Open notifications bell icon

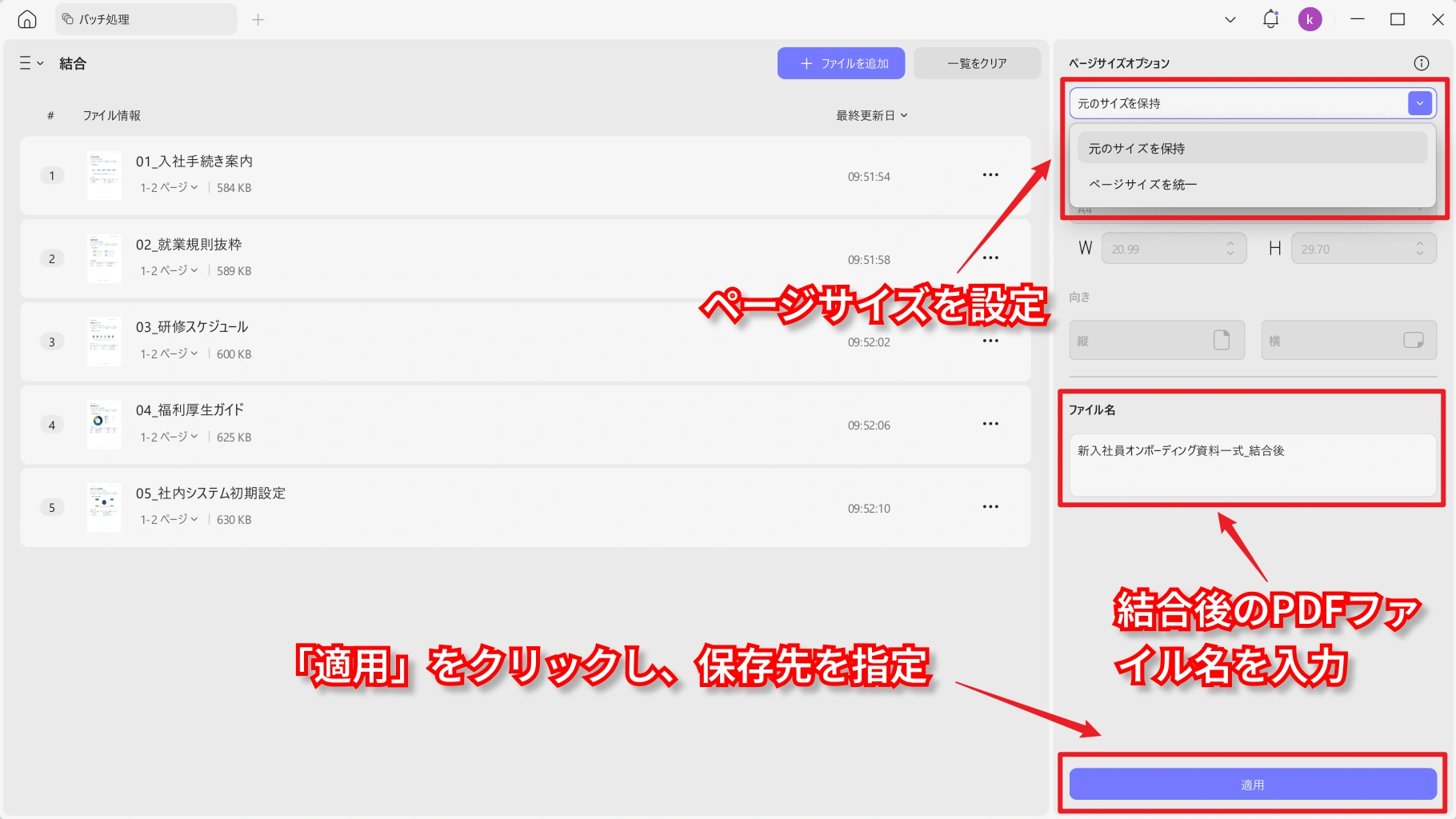click(1270, 19)
